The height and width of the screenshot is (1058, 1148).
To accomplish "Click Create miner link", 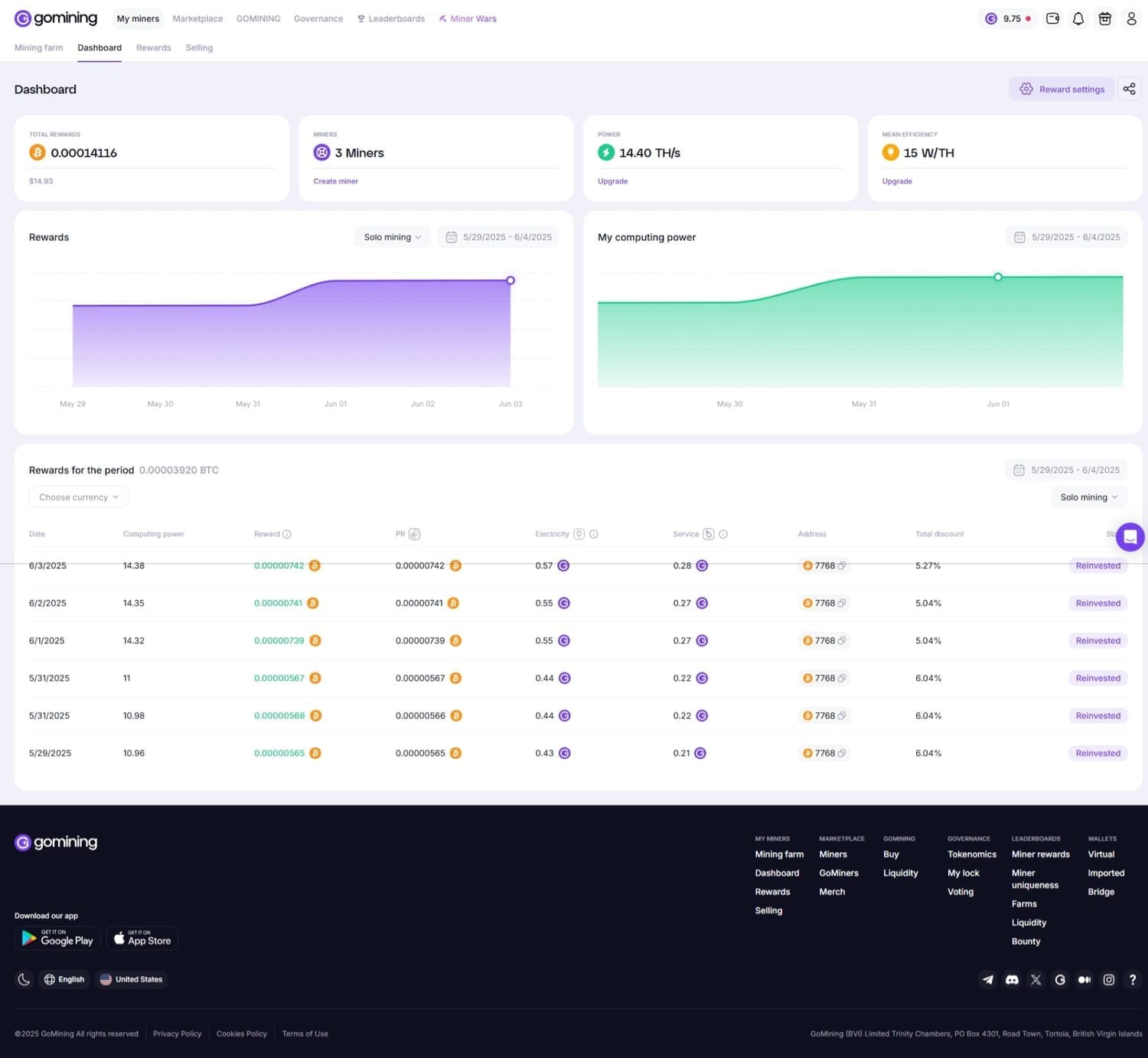I will (x=335, y=181).
